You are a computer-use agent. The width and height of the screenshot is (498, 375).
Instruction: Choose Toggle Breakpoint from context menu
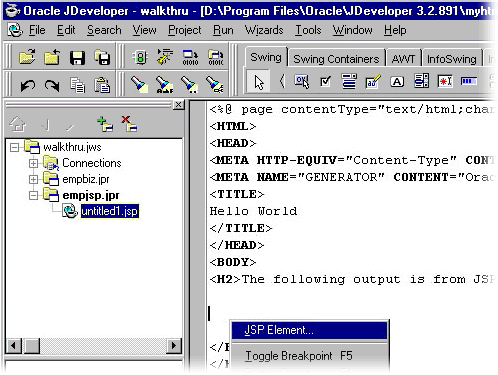309,356
